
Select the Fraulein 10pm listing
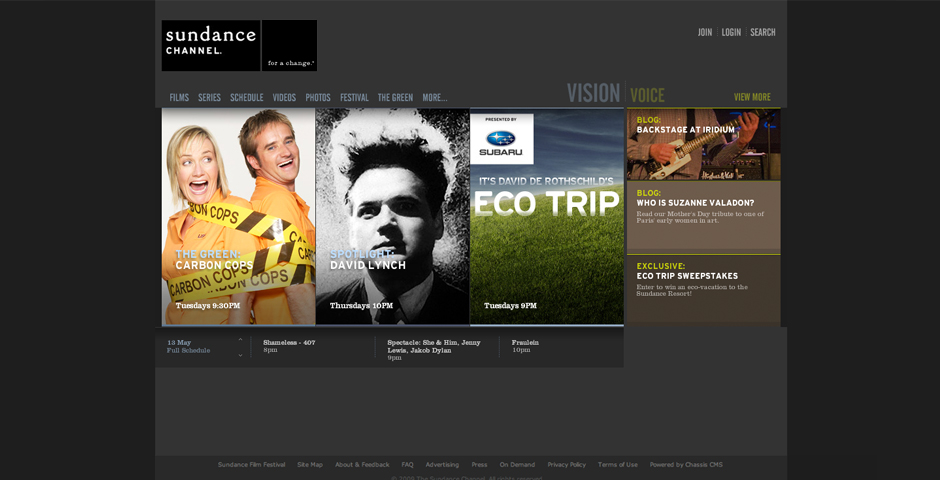click(525, 346)
